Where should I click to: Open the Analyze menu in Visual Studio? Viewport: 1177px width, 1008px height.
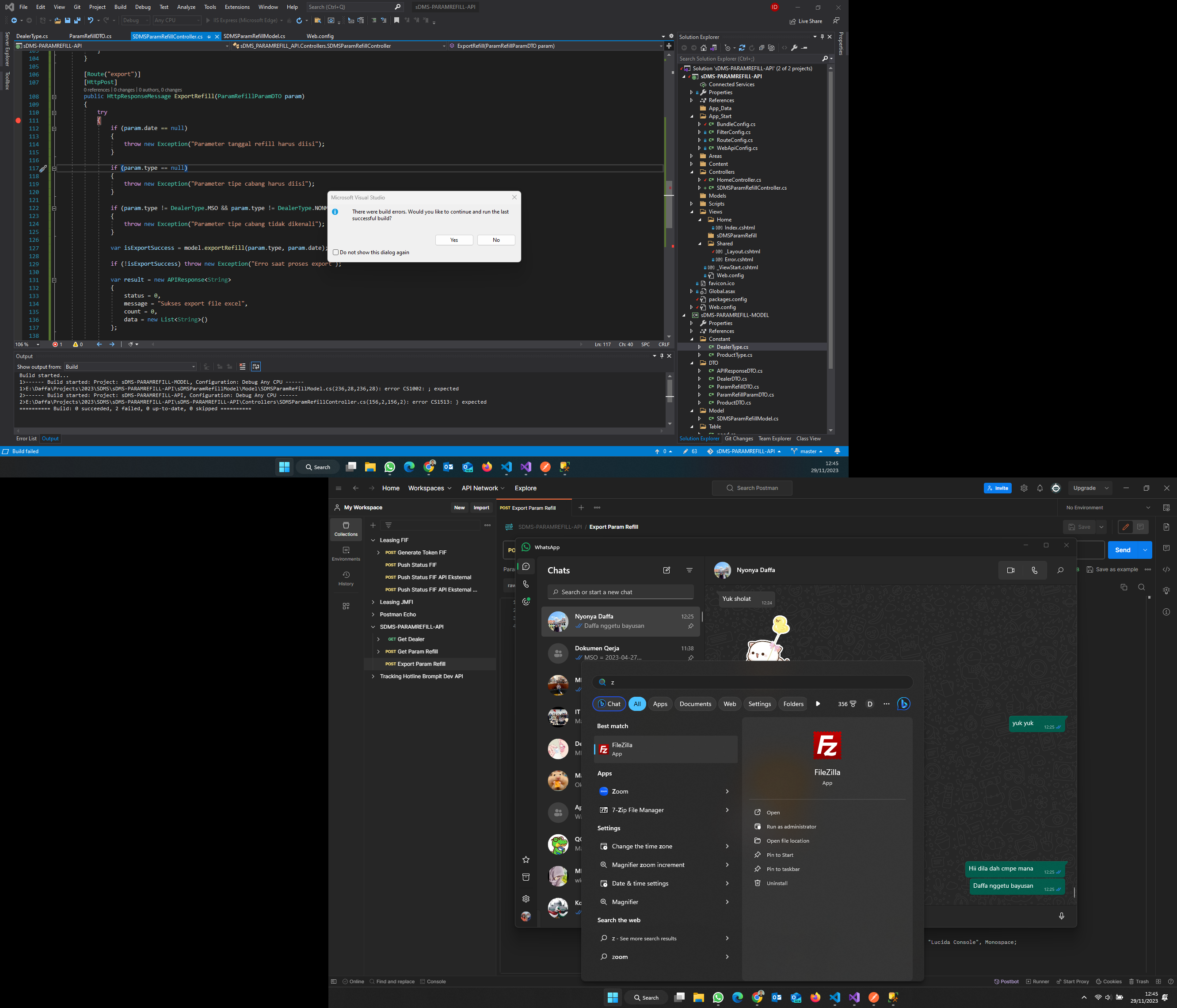186,7
